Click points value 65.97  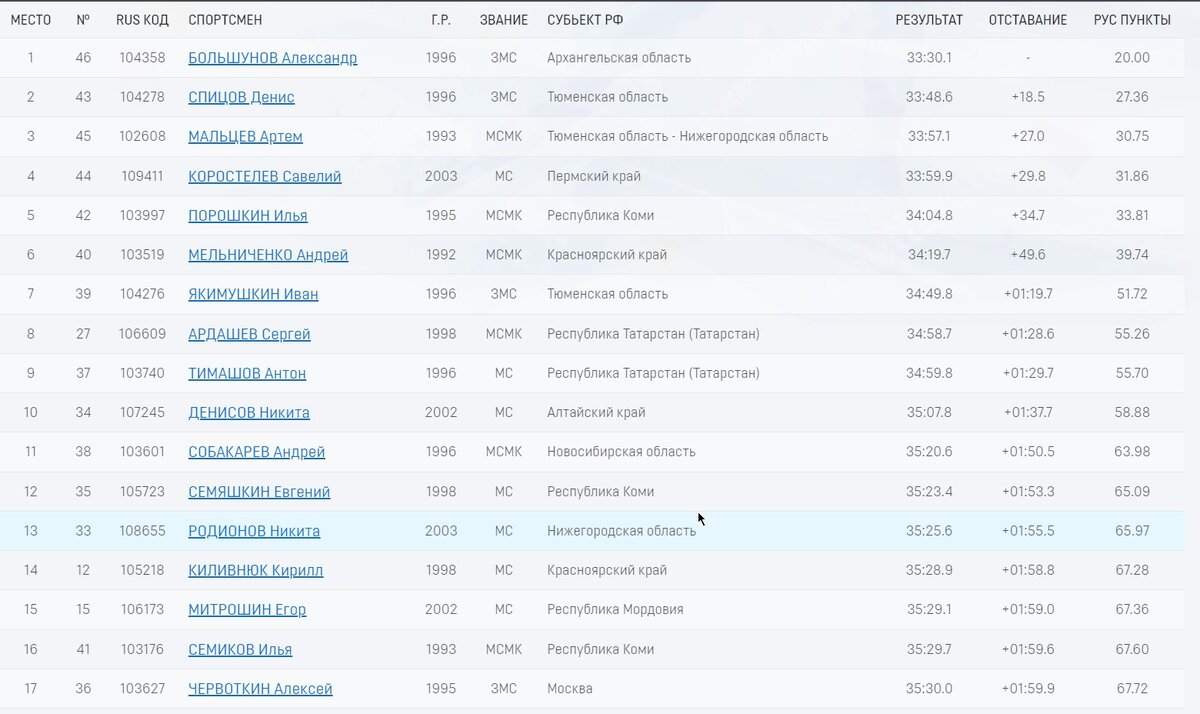[1132, 531]
